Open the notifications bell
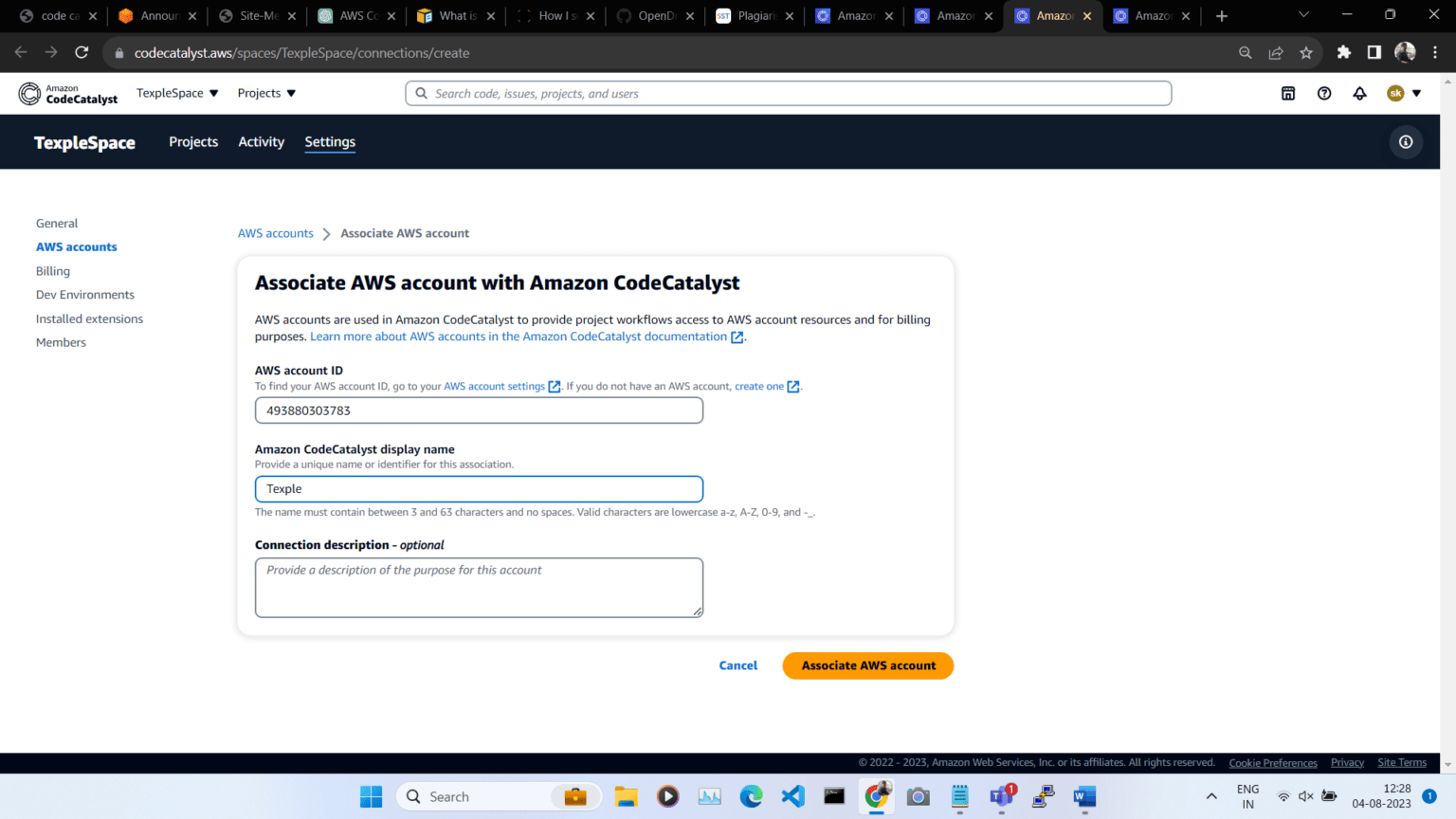Viewport: 1456px width, 819px height. (x=1359, y=93)
